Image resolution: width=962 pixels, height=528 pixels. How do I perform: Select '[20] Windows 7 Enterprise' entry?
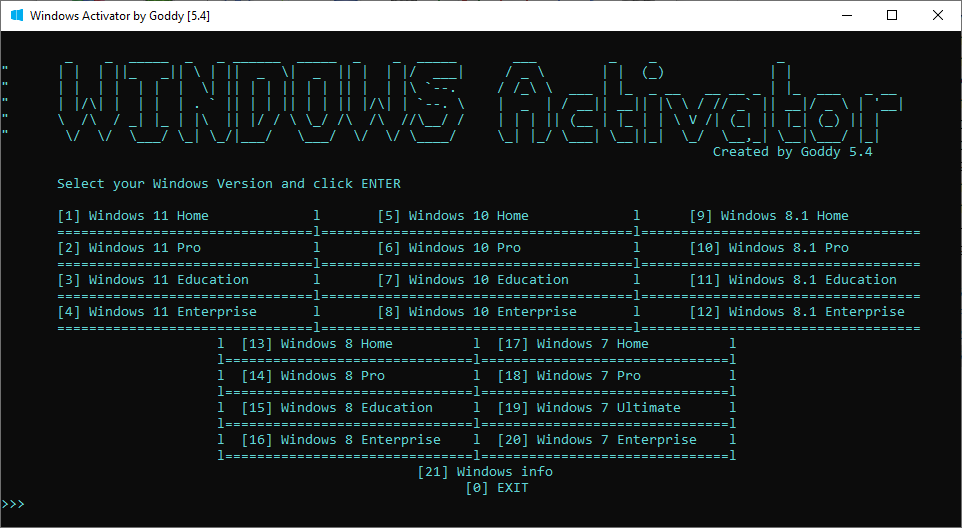597,440
